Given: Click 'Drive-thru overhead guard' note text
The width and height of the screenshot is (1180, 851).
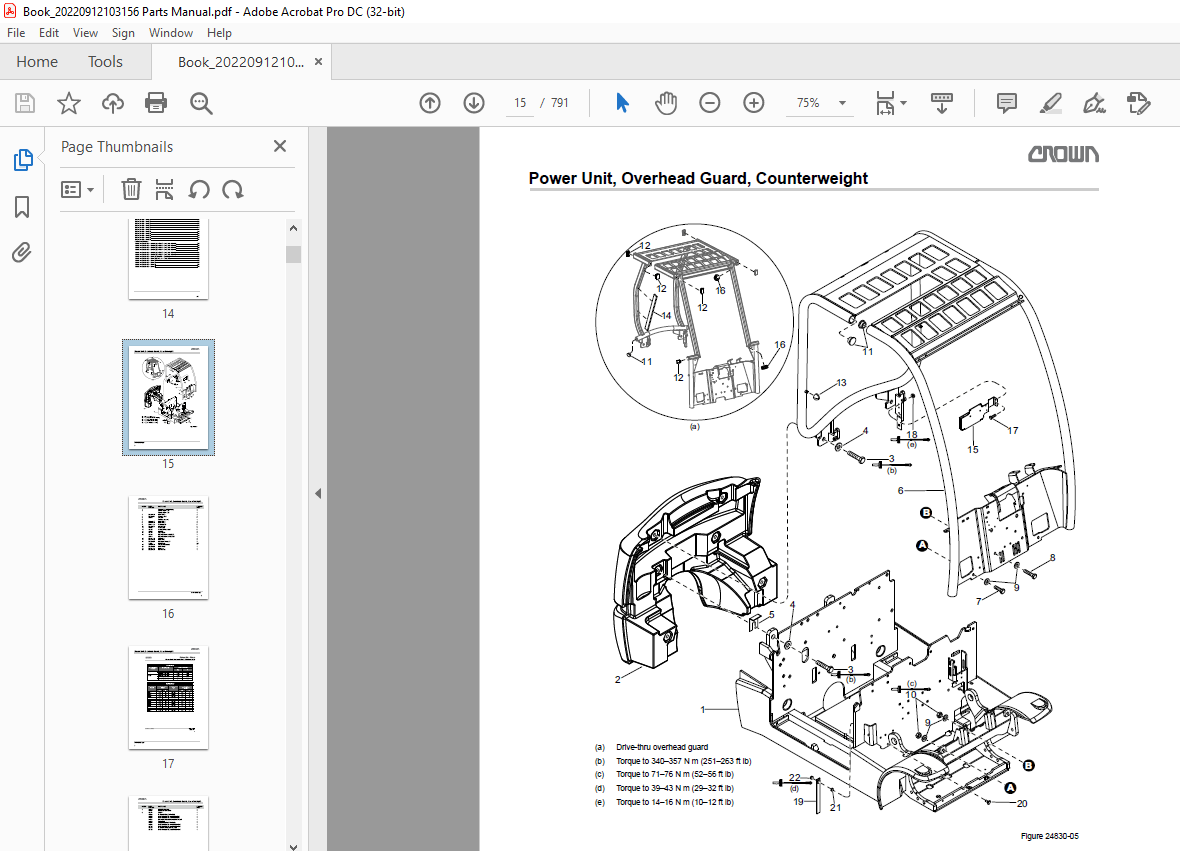Looking at the screenshot, I should point(661,747).
